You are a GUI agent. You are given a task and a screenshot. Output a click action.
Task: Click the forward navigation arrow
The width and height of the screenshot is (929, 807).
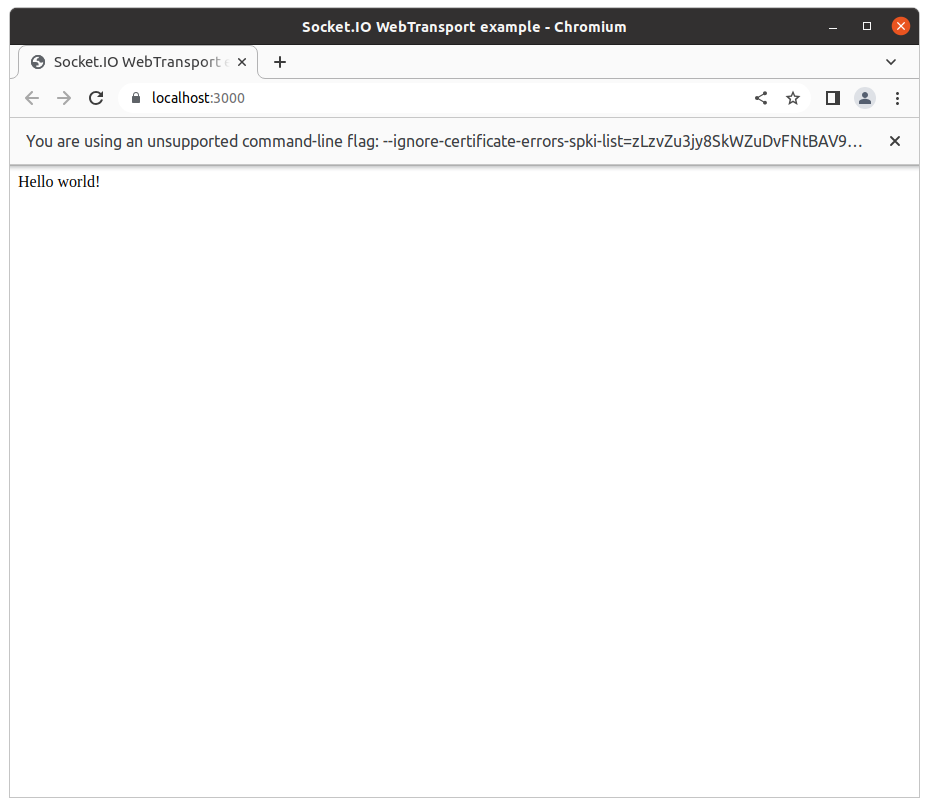64,98
